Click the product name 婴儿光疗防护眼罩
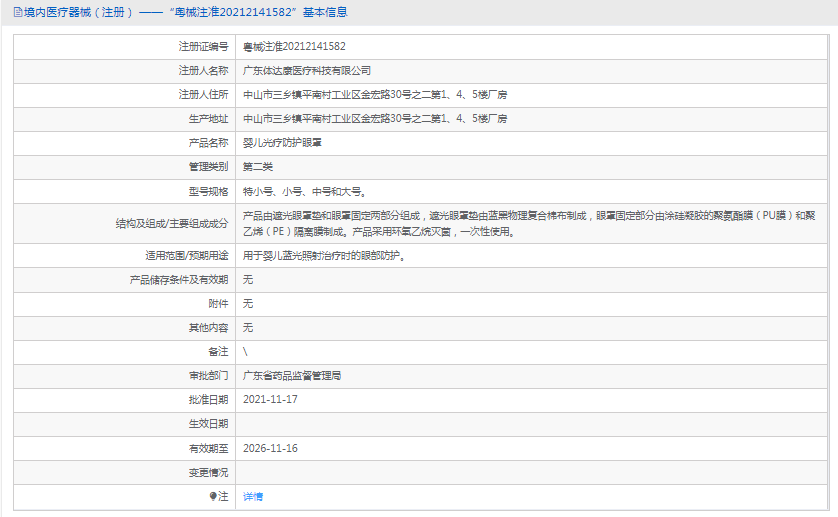Viewport: 838px width, 517px height. coord(282,143)
